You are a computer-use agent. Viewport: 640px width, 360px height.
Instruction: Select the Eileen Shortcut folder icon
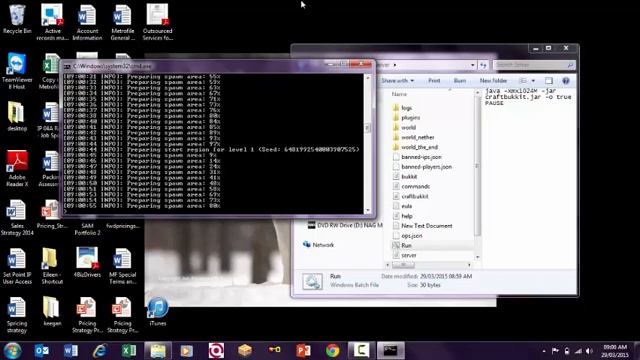tap(52, 266)
